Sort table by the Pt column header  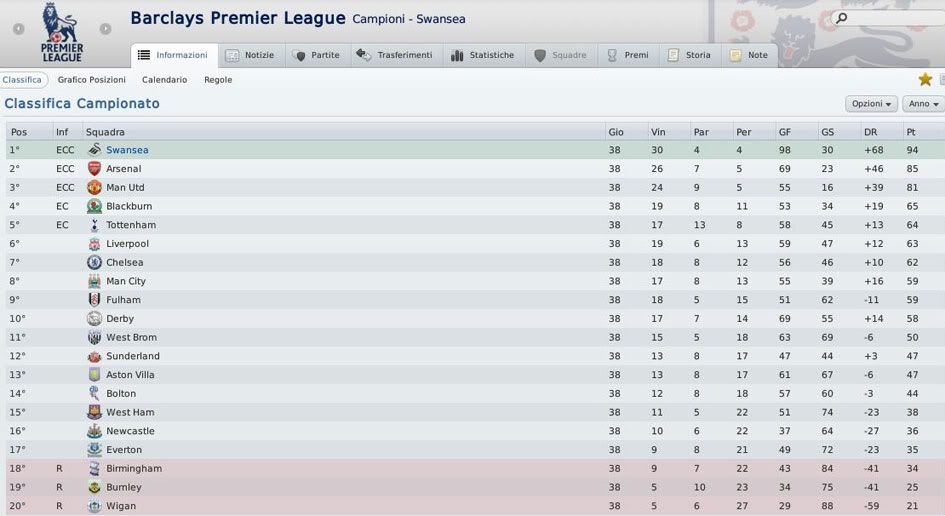(911, 132)
